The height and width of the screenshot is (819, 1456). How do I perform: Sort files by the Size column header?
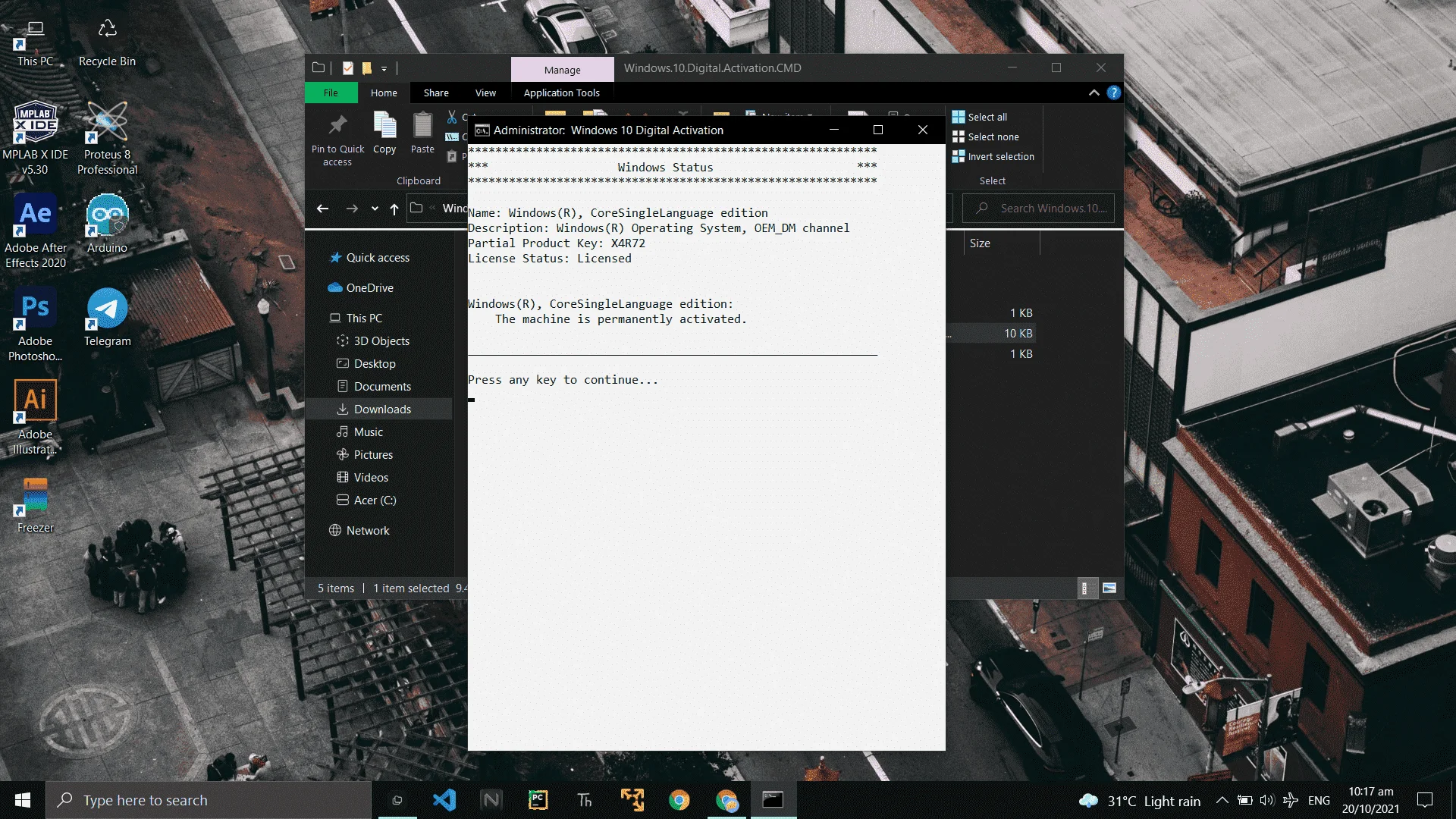click(x=999, y=243)
